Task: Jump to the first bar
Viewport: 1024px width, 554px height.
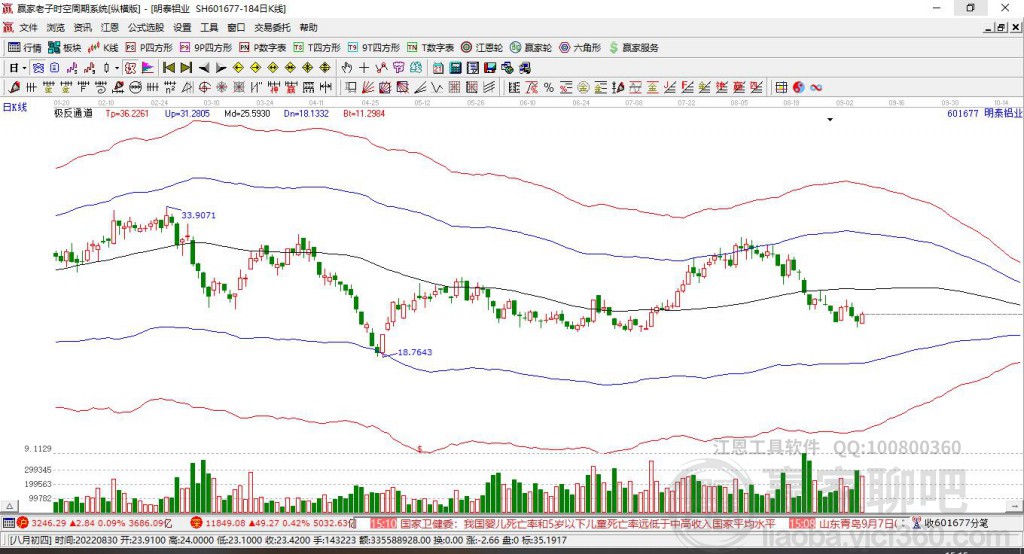Action: (x=168, y=68)
